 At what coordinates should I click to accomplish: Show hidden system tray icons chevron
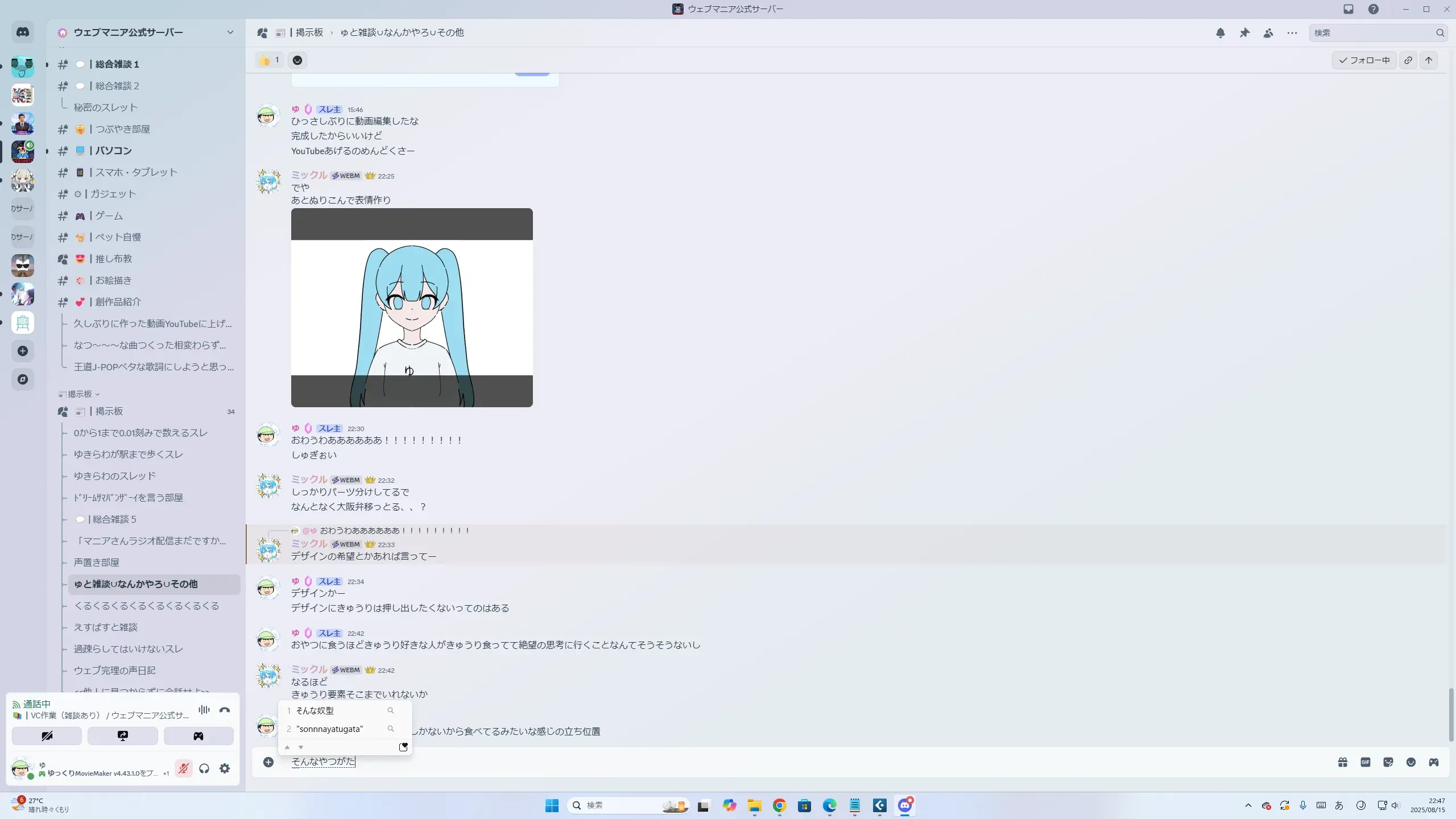[x=1248, y=805]
